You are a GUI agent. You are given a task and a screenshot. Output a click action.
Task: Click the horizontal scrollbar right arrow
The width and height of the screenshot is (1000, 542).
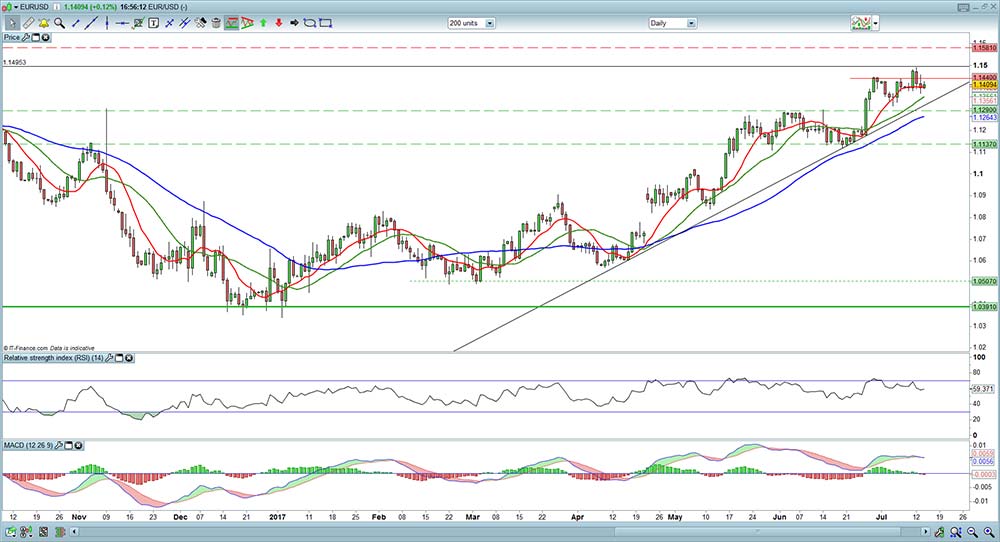click(925, 531)
